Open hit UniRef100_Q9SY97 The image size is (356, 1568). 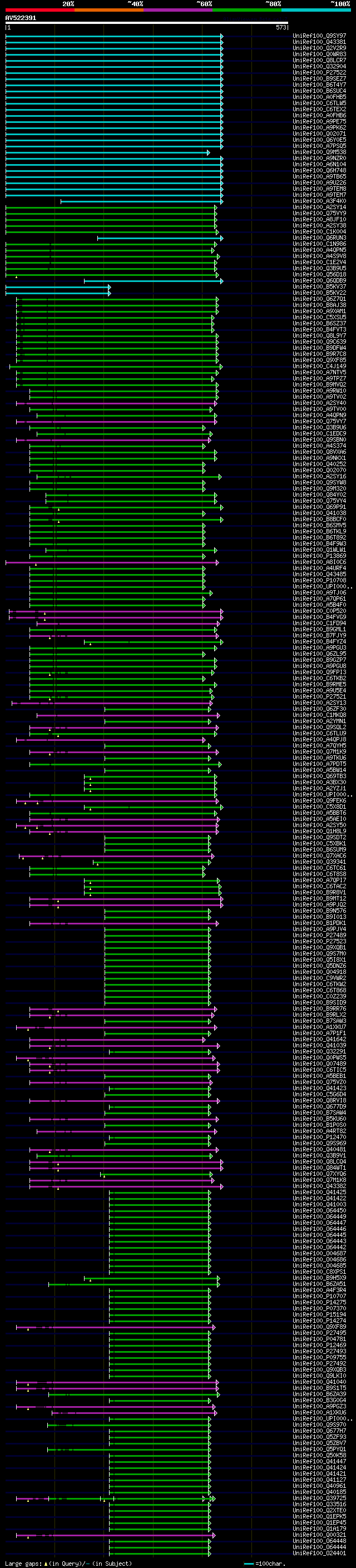pyautogui.click(x=319, y=36)
